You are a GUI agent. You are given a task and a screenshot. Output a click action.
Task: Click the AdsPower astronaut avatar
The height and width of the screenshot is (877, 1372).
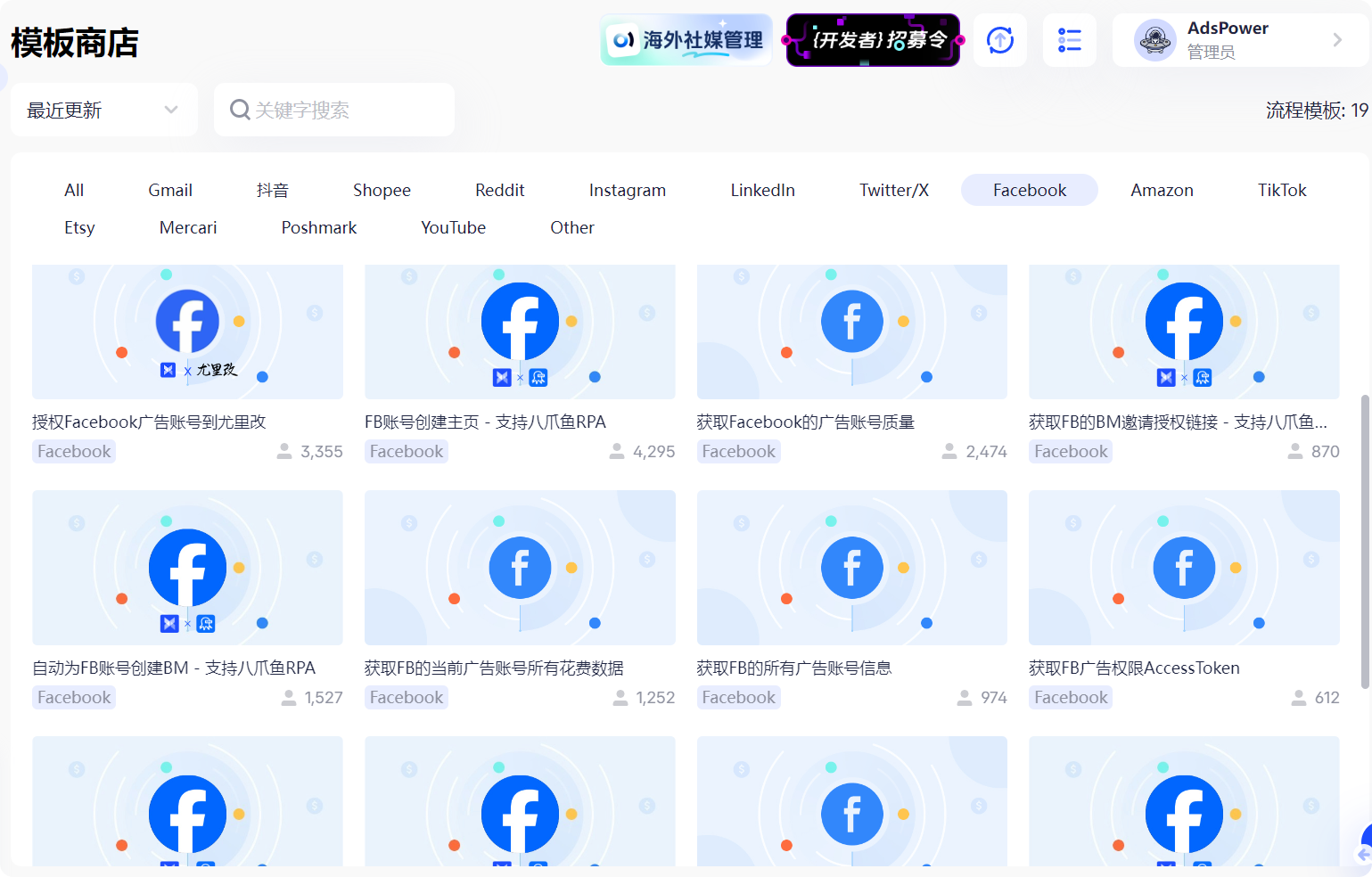coord(1154,39)
